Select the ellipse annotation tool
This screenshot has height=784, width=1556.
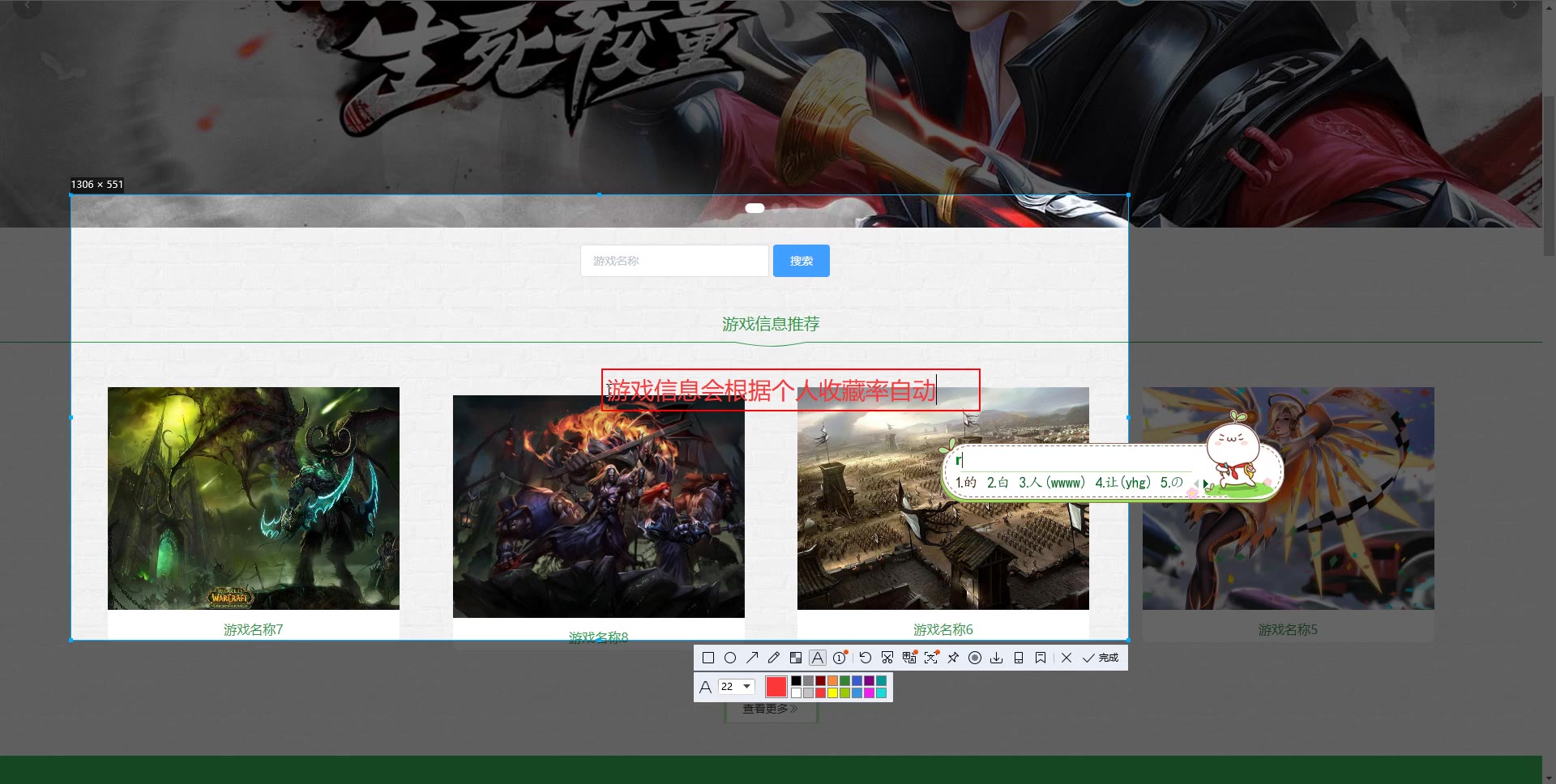coord(730,658)
